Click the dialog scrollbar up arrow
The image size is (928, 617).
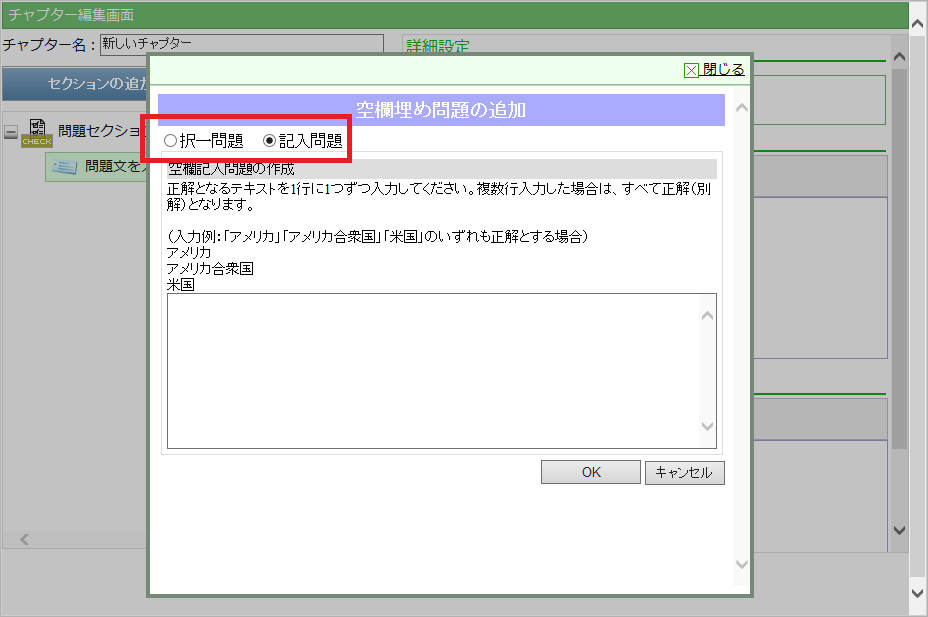(742, 108)
